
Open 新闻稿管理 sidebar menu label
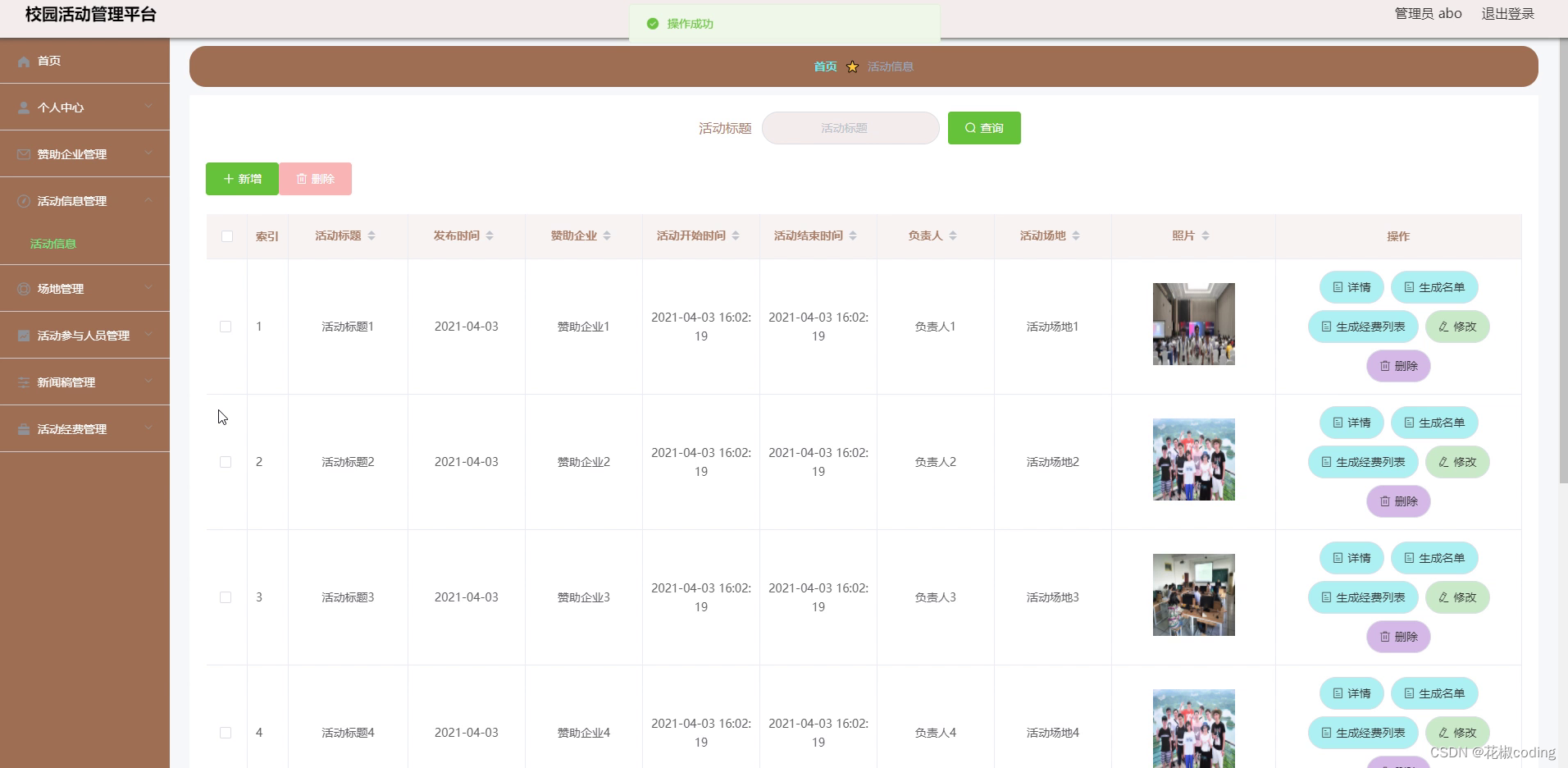point(66,382)
